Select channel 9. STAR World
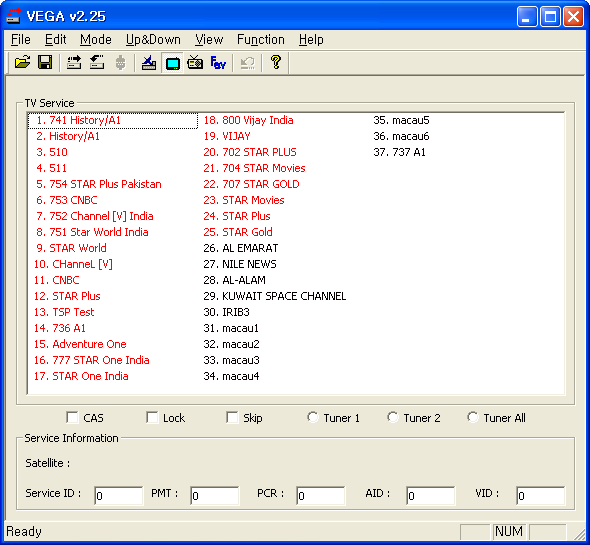This screenshot has width=590, height=545. (x=71, y=248)
